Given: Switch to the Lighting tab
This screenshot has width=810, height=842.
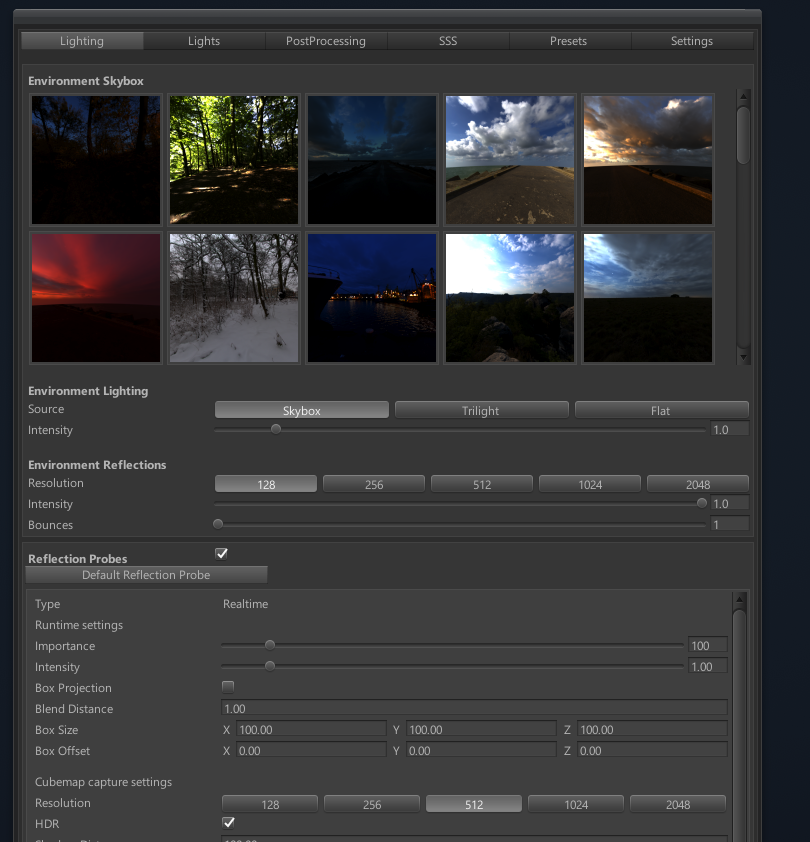Looking at the screenshot, I should click(x=82, y=41).
